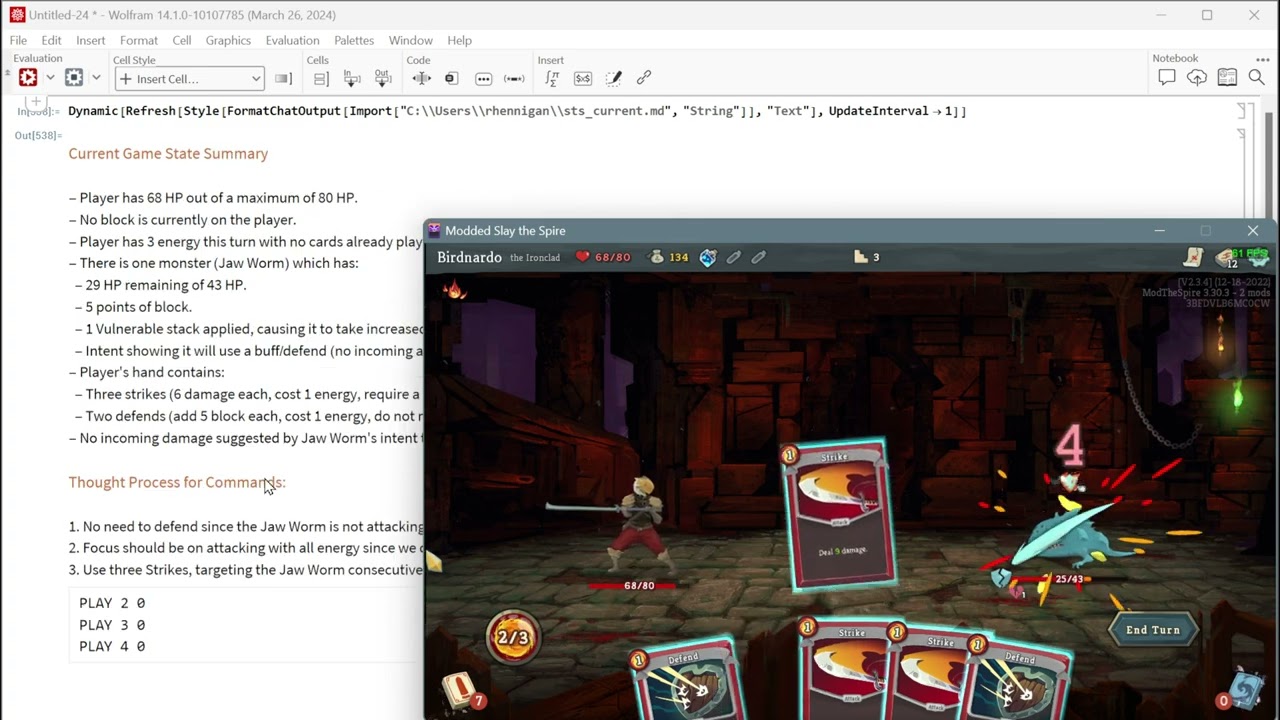
Task: Open the Insert Cell style dropdown
Action: [x=189, y=79]
